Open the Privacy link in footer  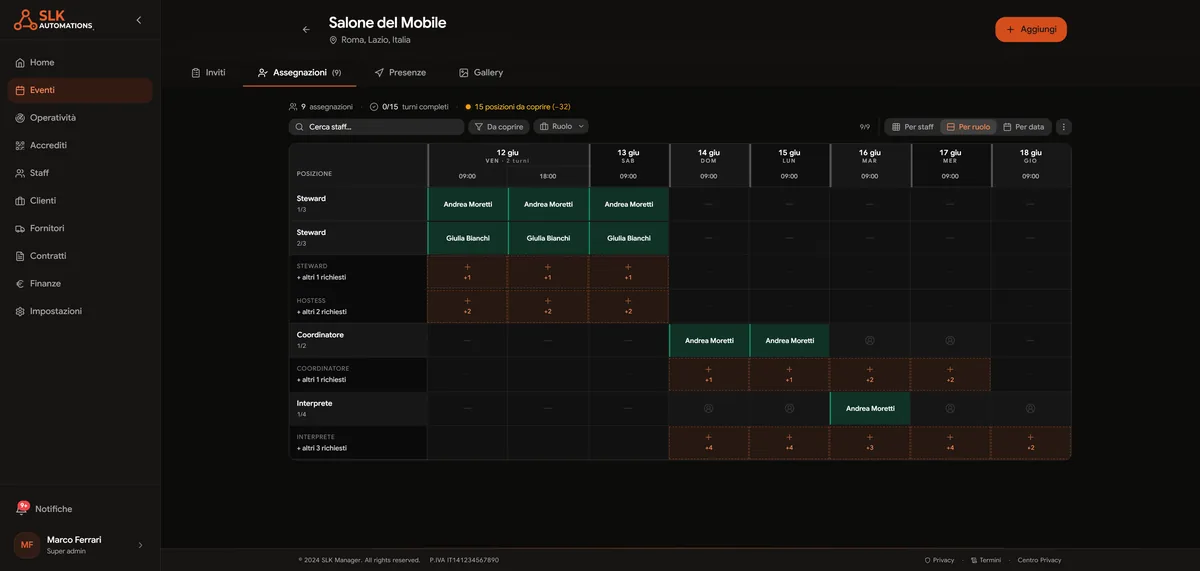tap(939, 560)
